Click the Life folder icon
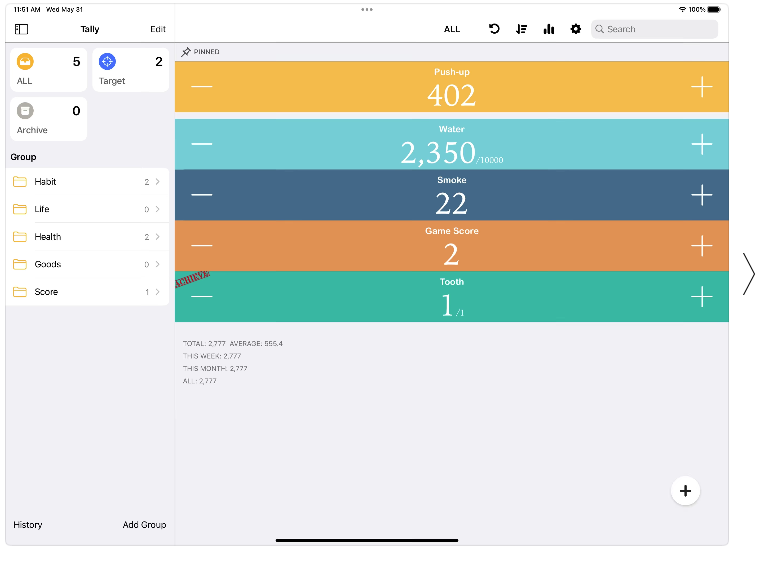This screenshot has width=760, height=566. point(20,209)
